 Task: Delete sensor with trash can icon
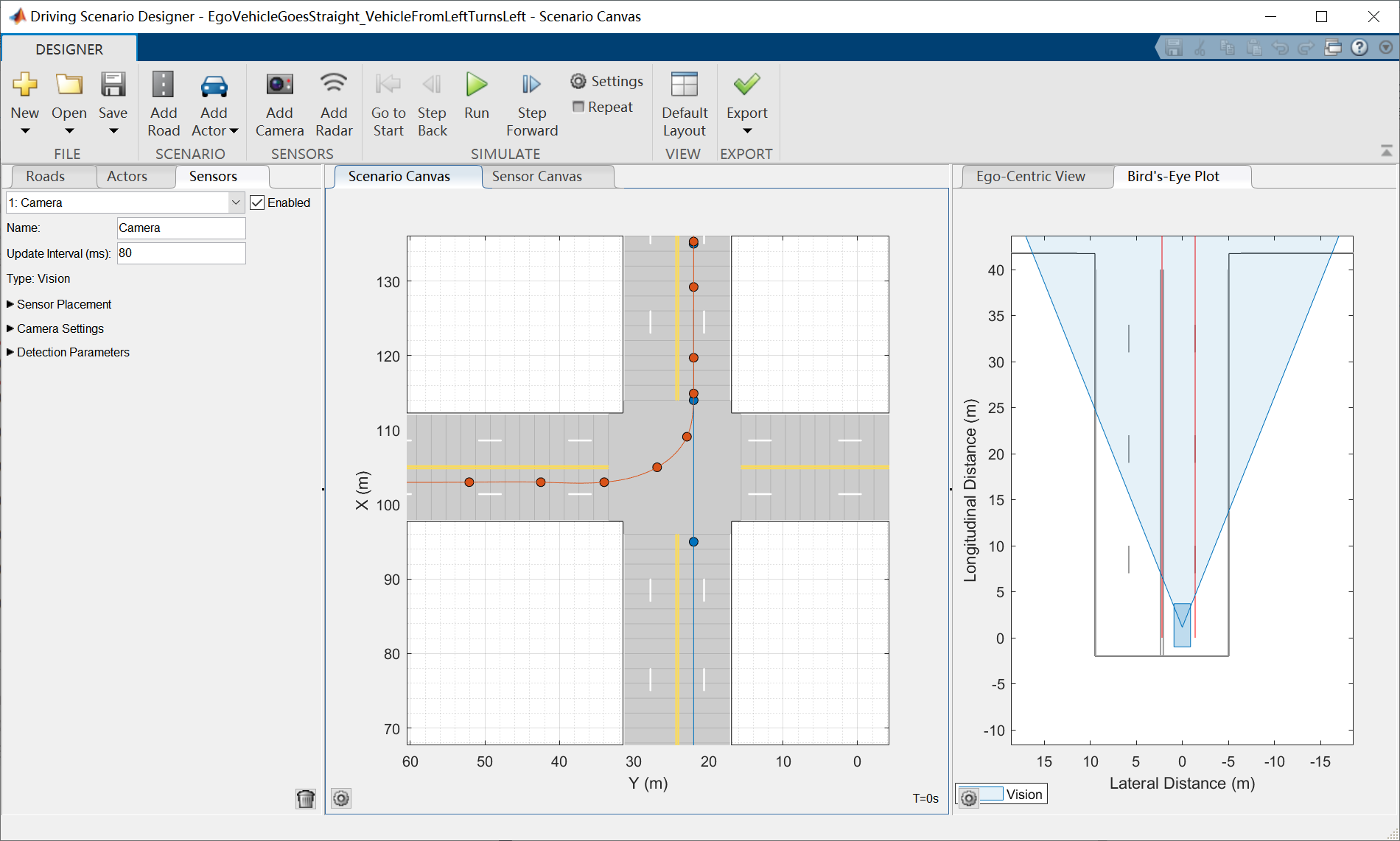click(x=306, y=798)
